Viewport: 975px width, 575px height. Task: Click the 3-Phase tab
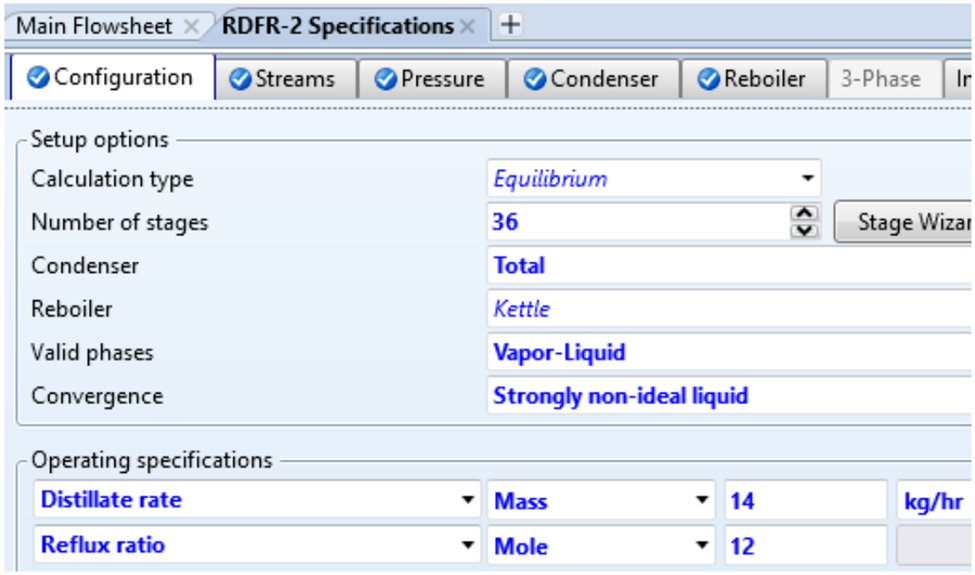880,79
